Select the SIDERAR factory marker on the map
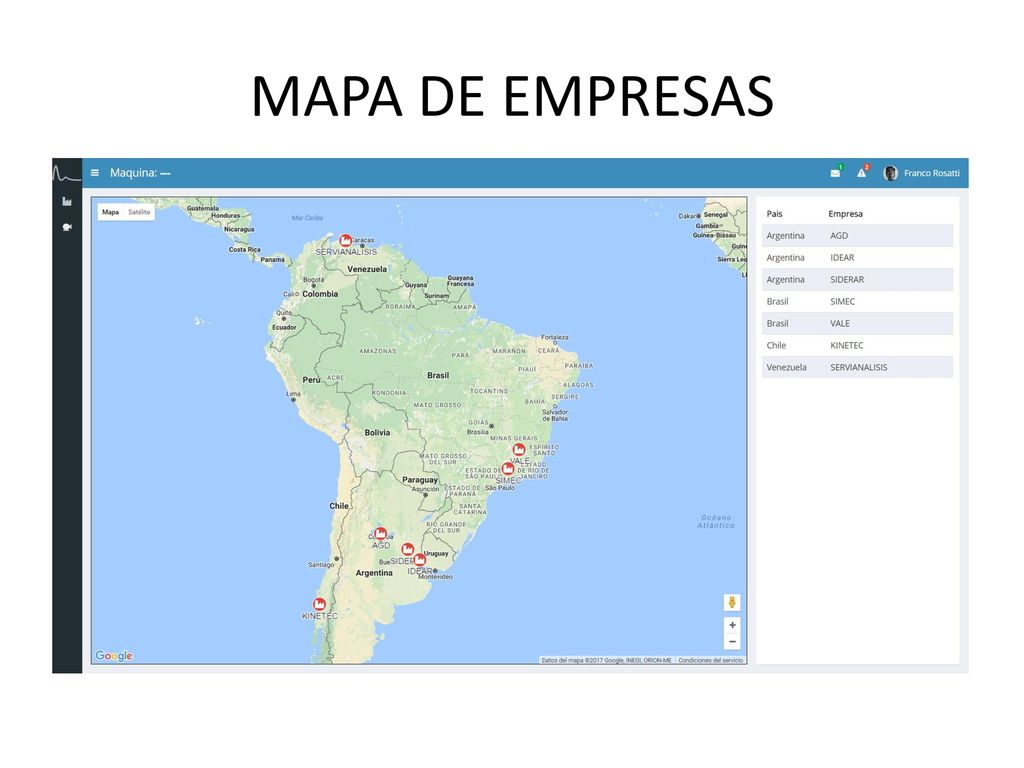Image resolution: width=1024 pixels, height=768 pixels. (x=408, y=550)
